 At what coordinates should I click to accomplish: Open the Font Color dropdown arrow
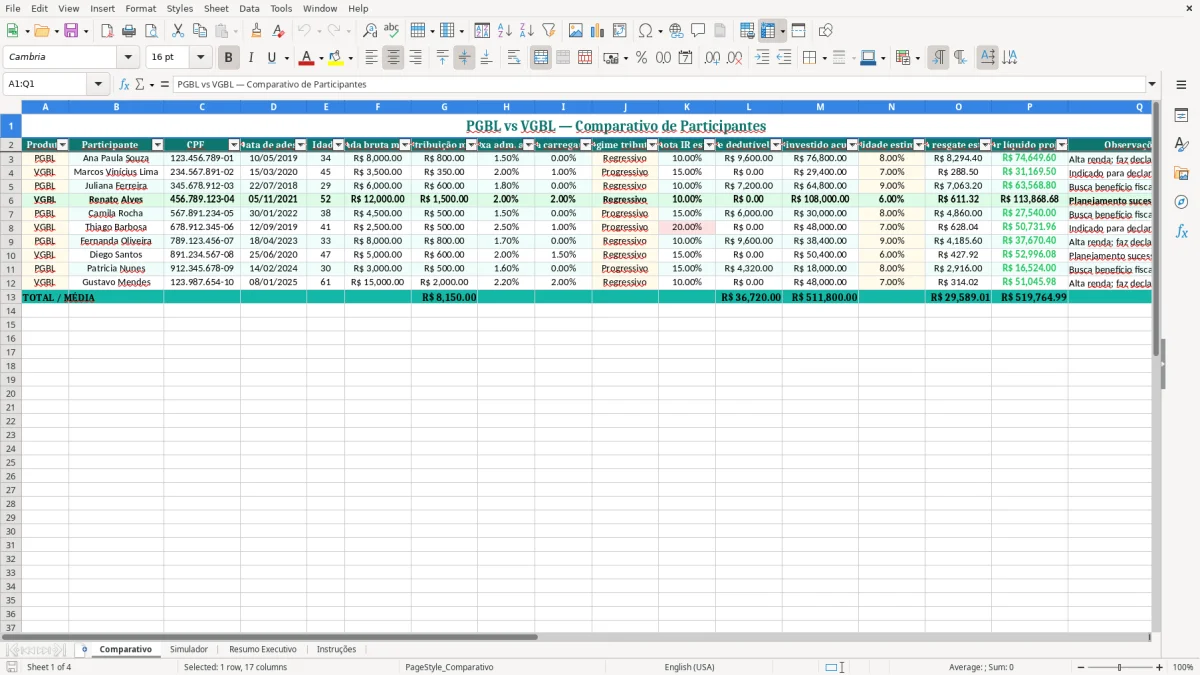point(320,58)
